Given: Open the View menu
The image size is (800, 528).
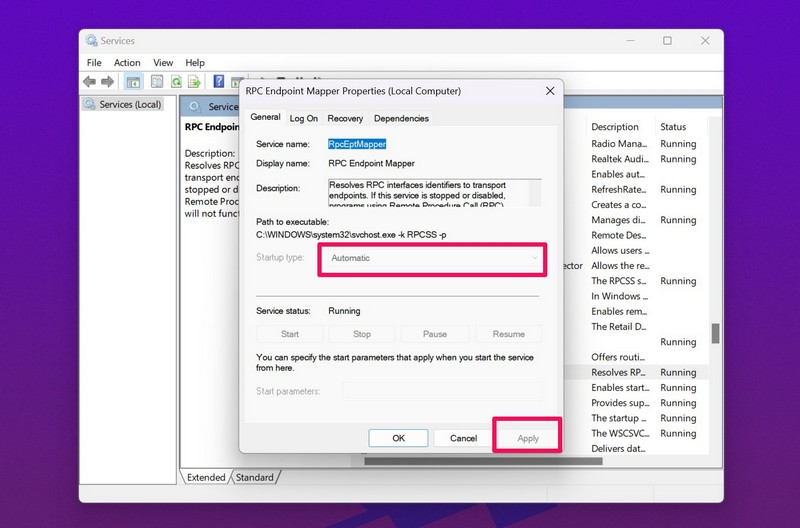Looking at the screenshot, I should [x=163, y=62].
